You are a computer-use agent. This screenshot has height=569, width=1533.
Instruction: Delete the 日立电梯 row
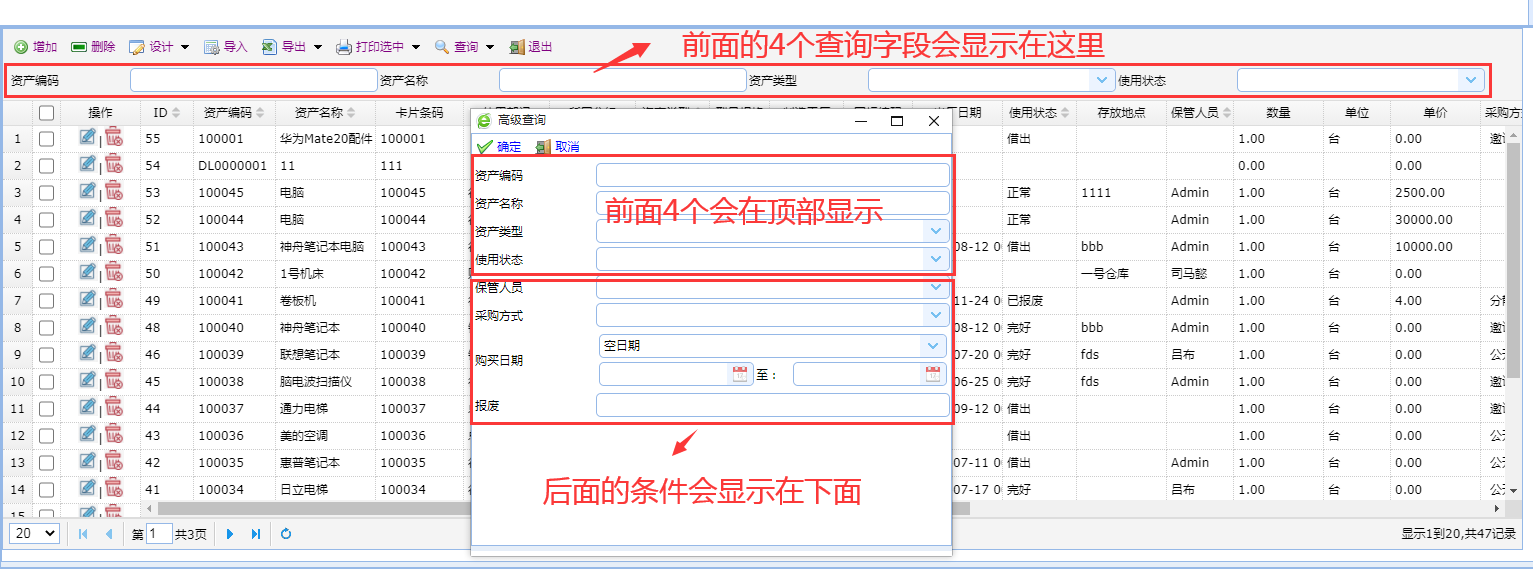[113, 488]
